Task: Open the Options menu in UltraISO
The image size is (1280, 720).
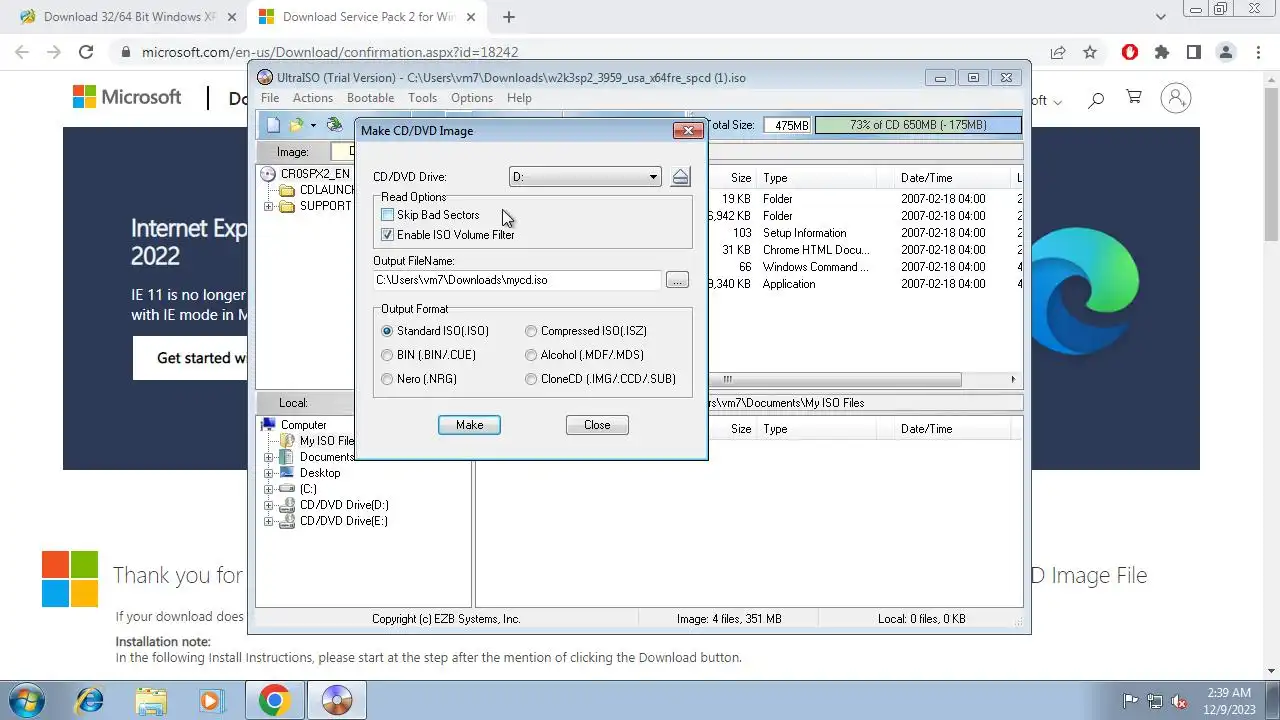Action: point(472,98)
